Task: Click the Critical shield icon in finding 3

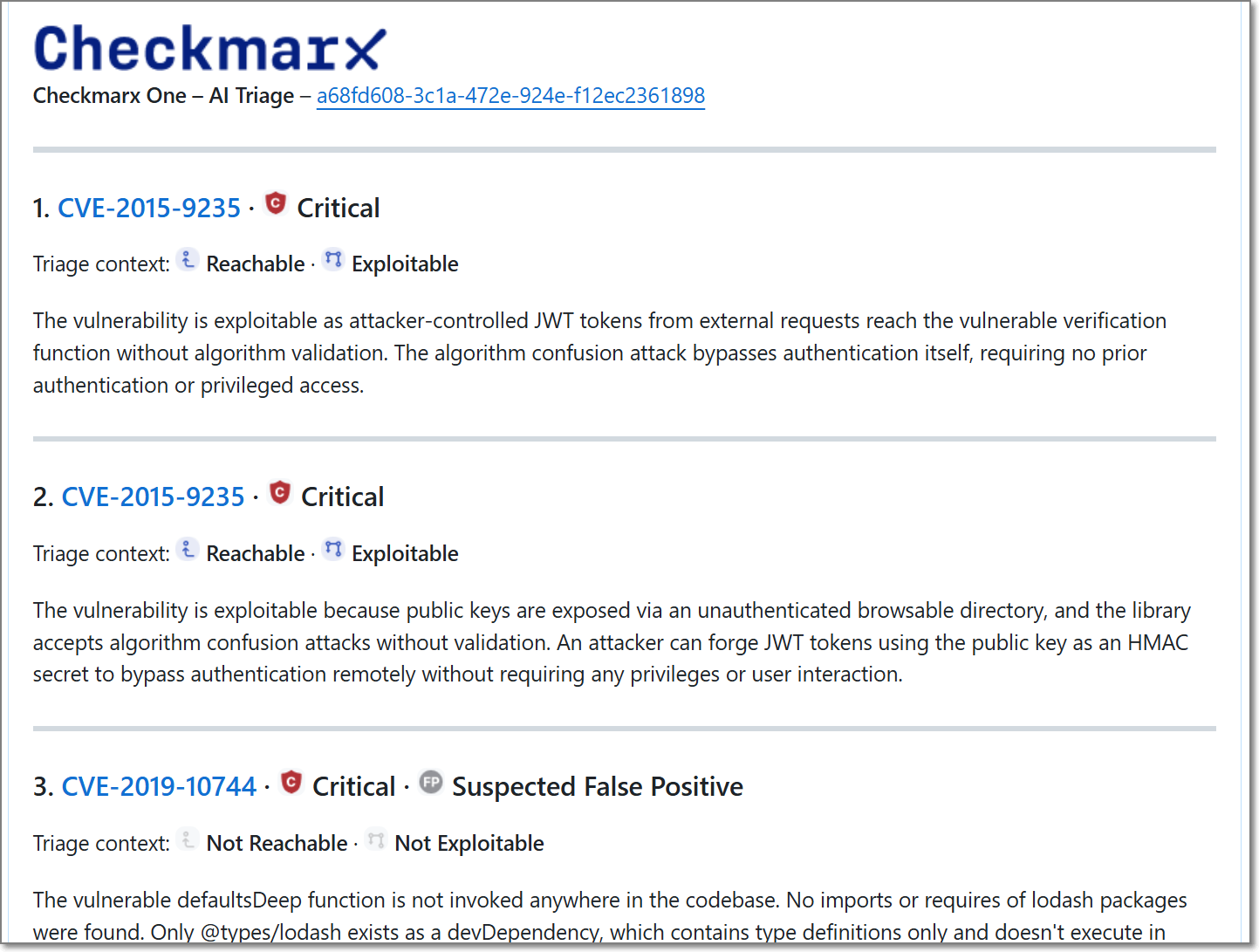Action: 291,782
